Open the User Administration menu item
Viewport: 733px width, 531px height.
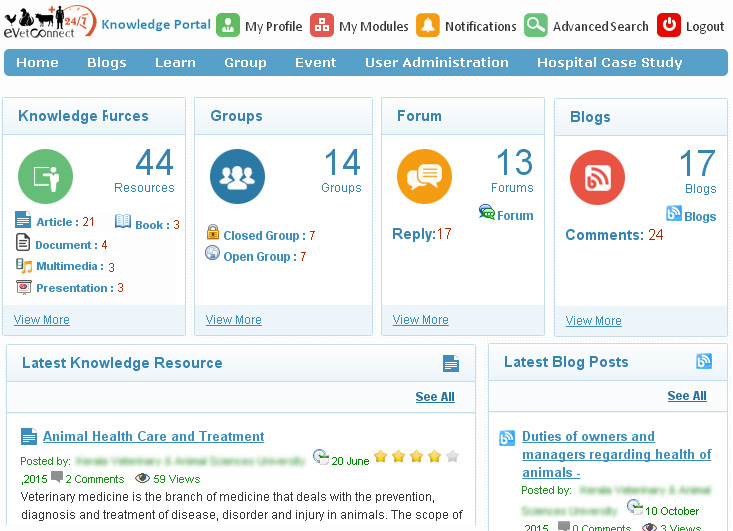pyautogui.click(x=437, y=63)
